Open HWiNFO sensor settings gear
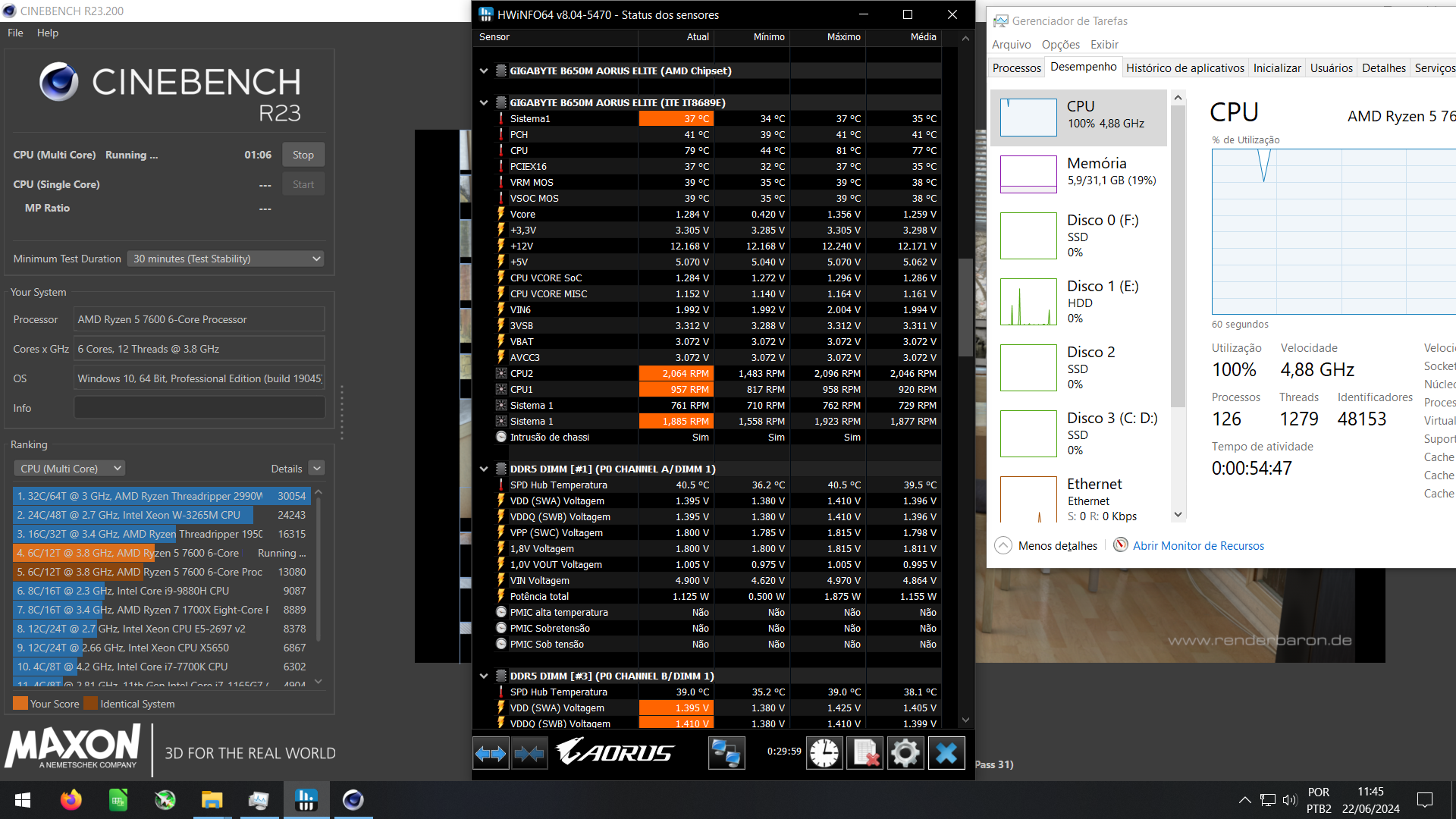The image size is (1456, 819). [x=905, y=753]
